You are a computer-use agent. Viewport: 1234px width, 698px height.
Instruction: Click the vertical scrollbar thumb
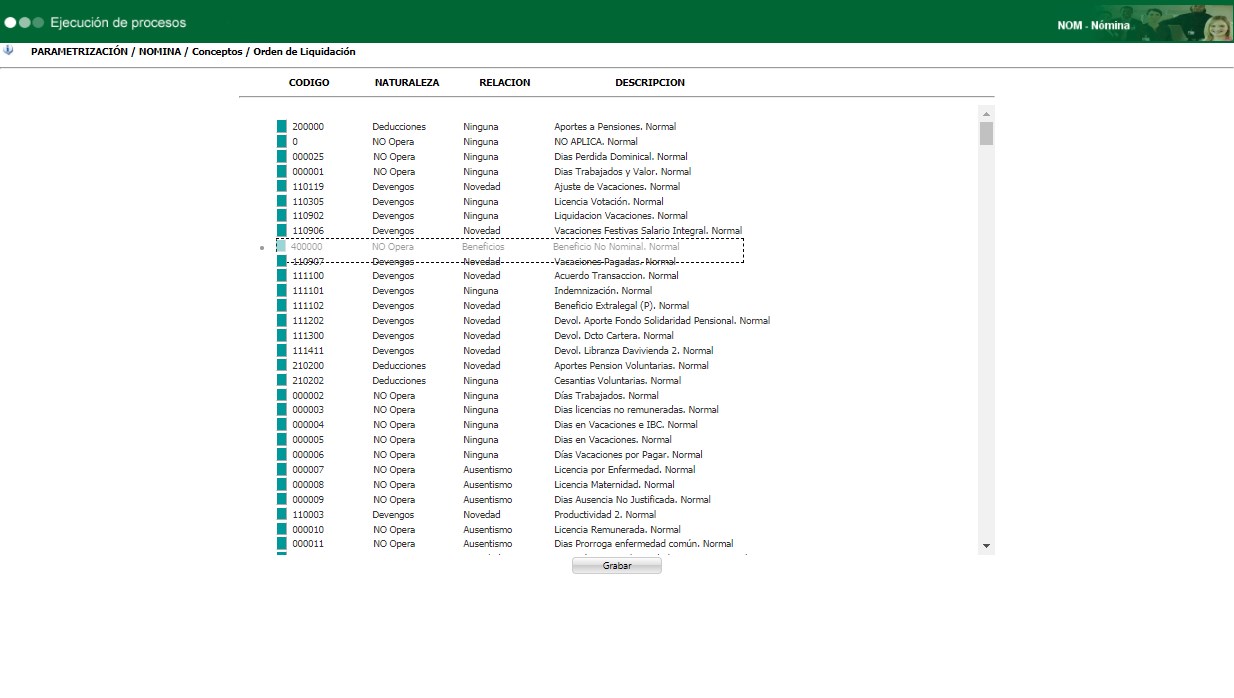click(986, 134)
